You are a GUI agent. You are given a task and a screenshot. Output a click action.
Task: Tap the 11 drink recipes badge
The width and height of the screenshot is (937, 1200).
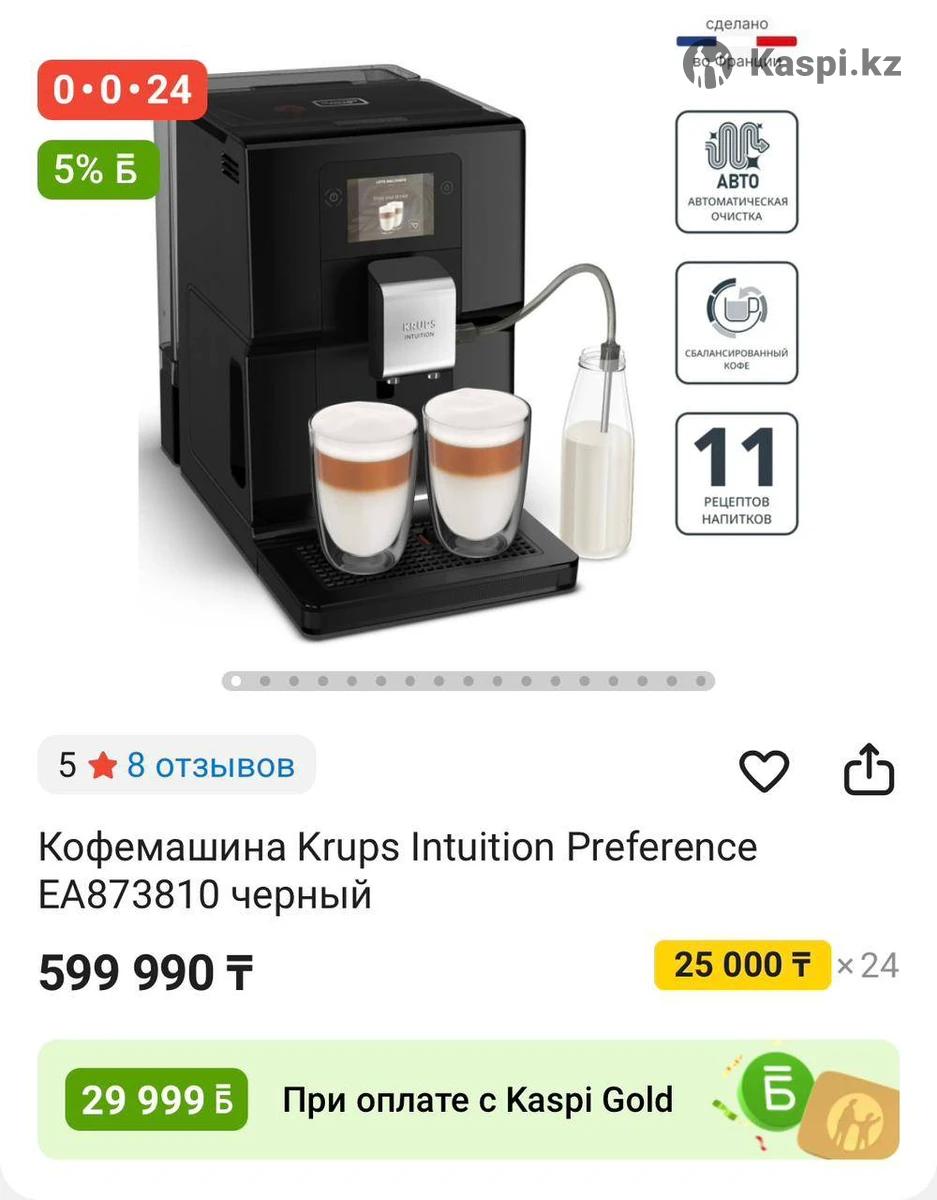coord(737,474)
